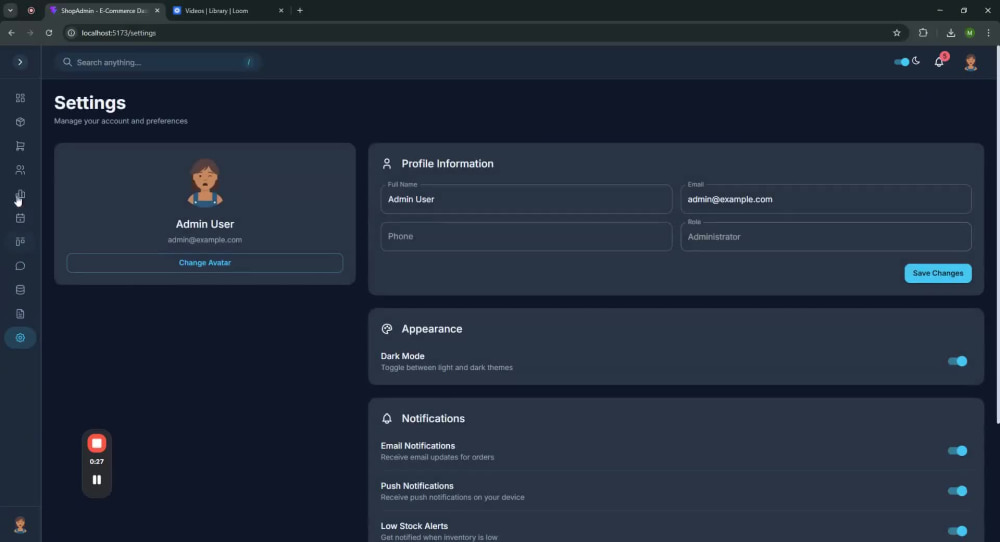Click the page vertical scrollbar

tap(997, 236)
